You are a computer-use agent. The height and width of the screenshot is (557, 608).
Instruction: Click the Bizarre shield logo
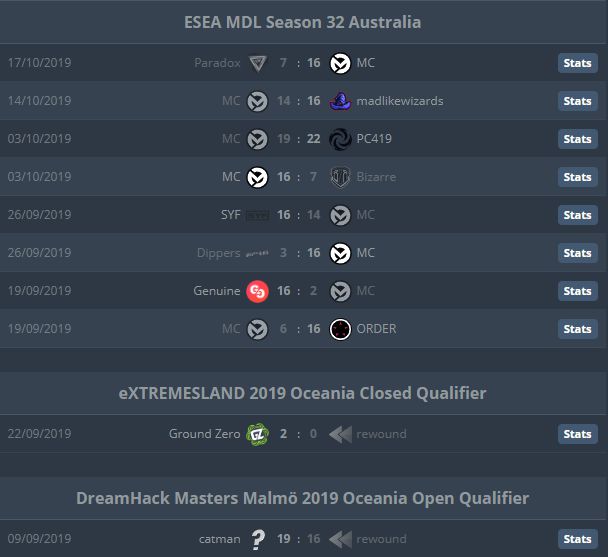click(340, 177)
